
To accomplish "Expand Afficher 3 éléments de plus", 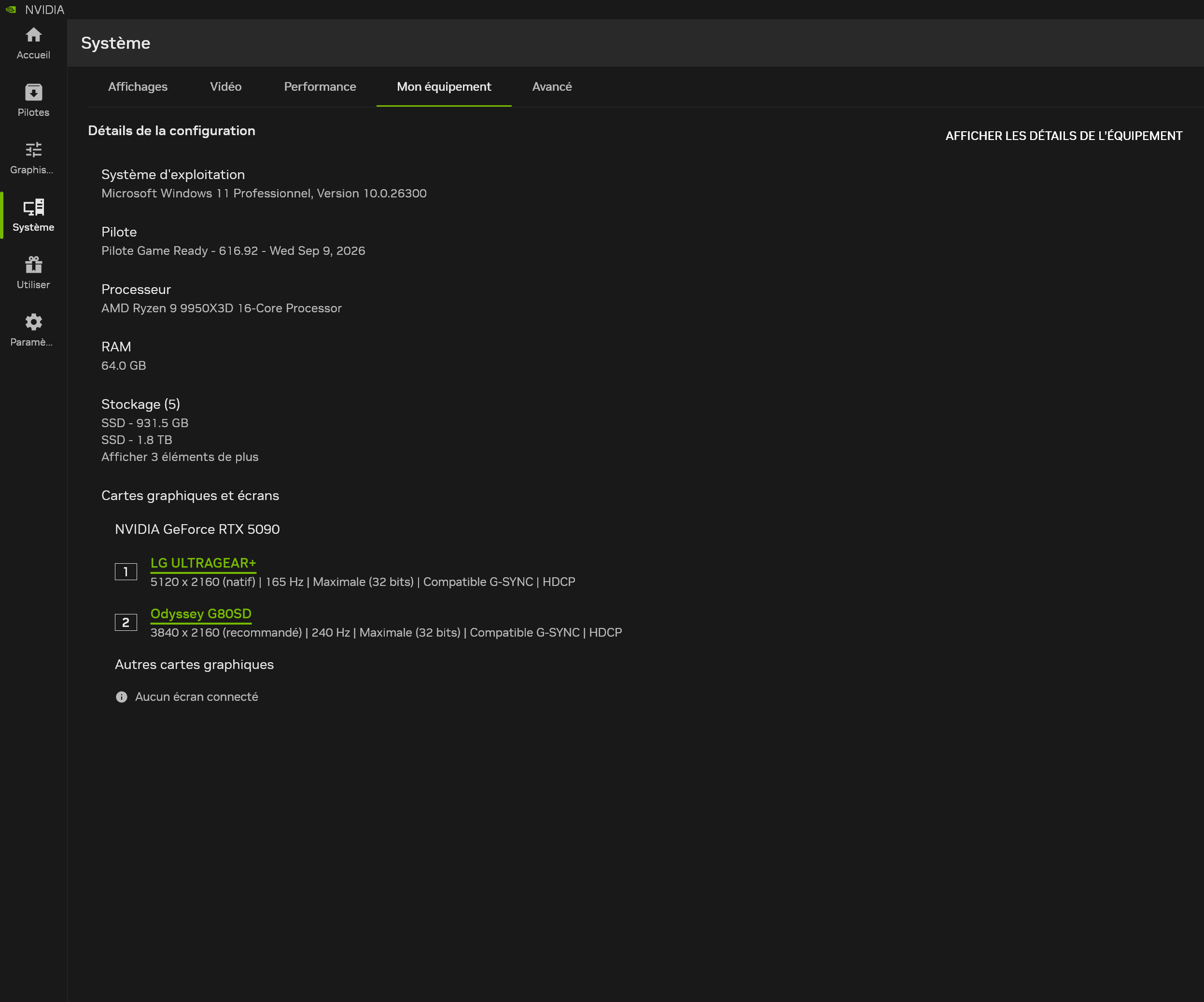I will 180,457.
